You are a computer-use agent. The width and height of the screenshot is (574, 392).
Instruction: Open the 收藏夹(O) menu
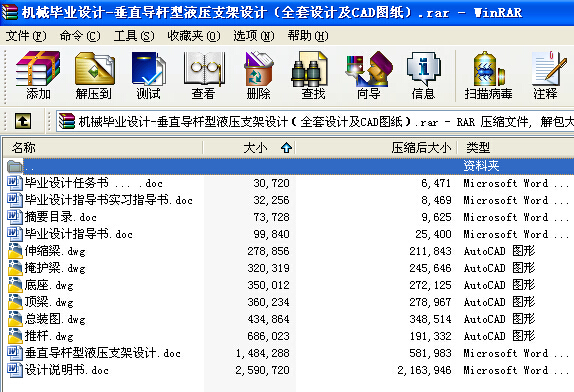click(194, 36)
